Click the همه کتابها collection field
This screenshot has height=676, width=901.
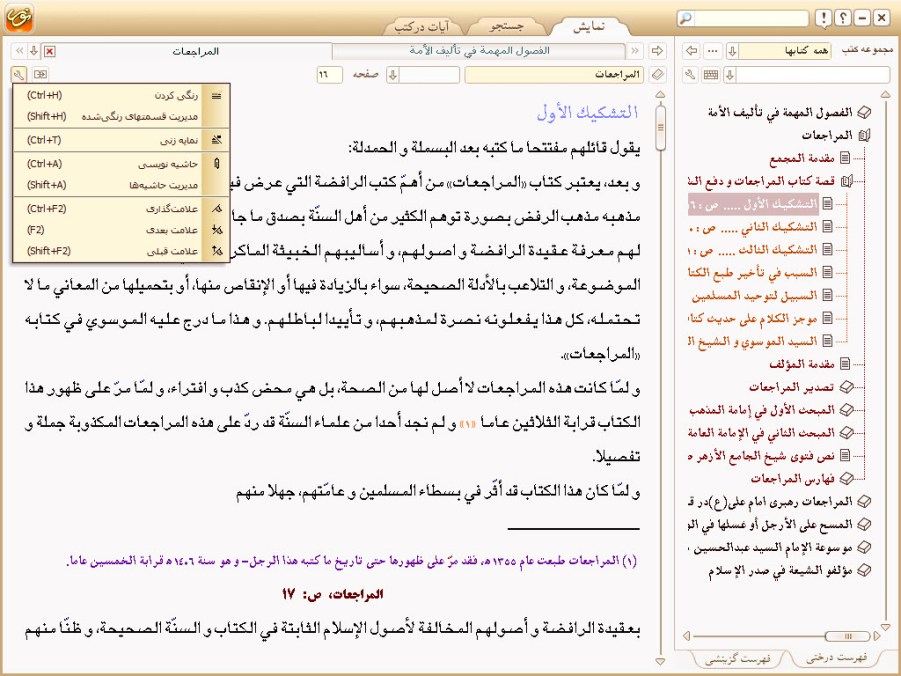pyautogui.click(x=786, y=51)
